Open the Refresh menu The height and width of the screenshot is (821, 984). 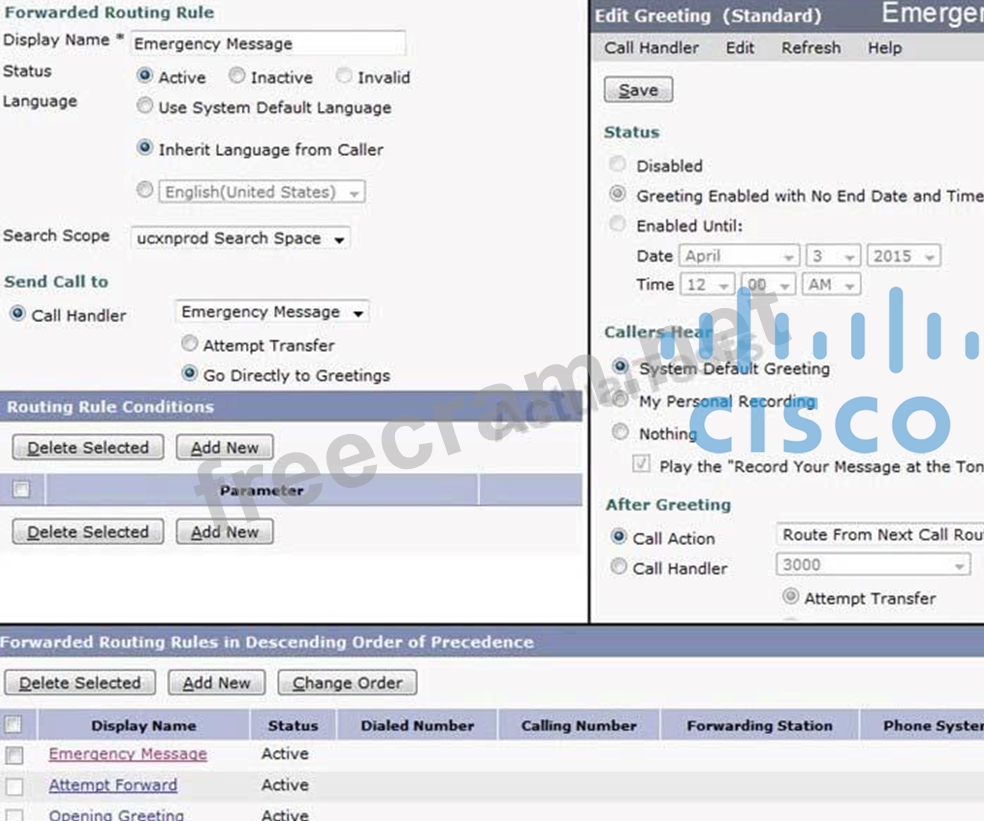point(810,48)
